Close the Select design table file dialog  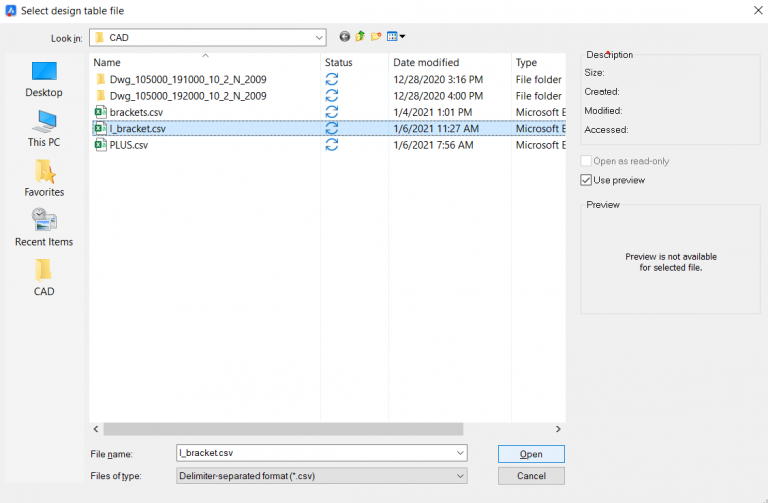coord(758,10)
